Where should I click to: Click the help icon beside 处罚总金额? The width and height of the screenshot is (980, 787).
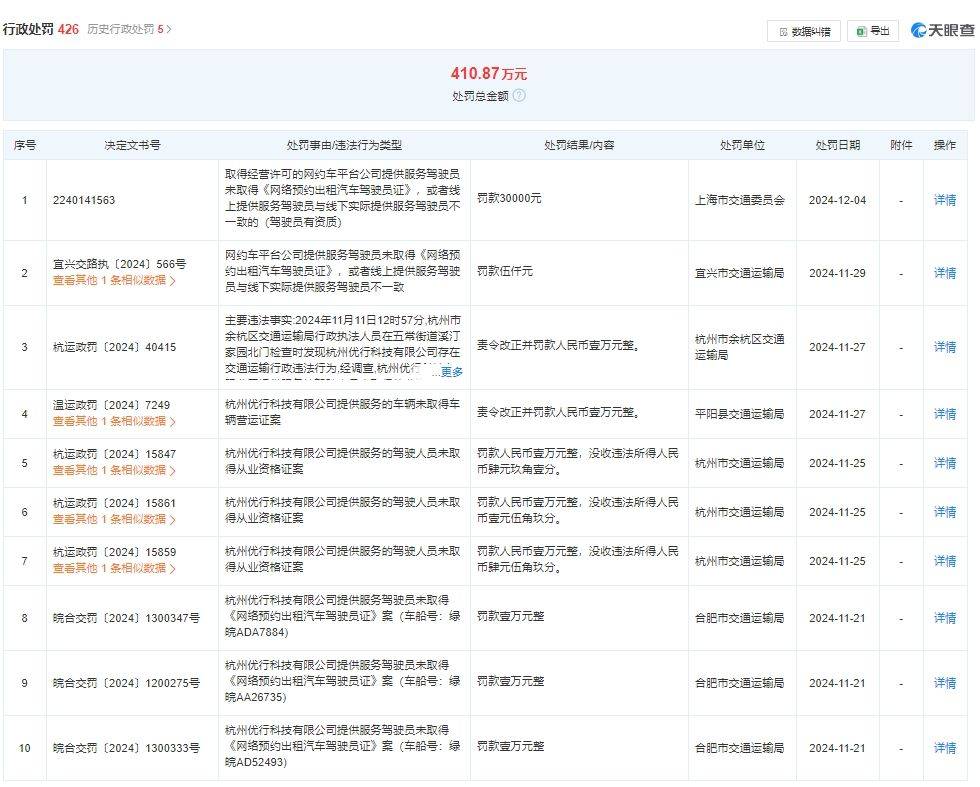click(519, 96)
